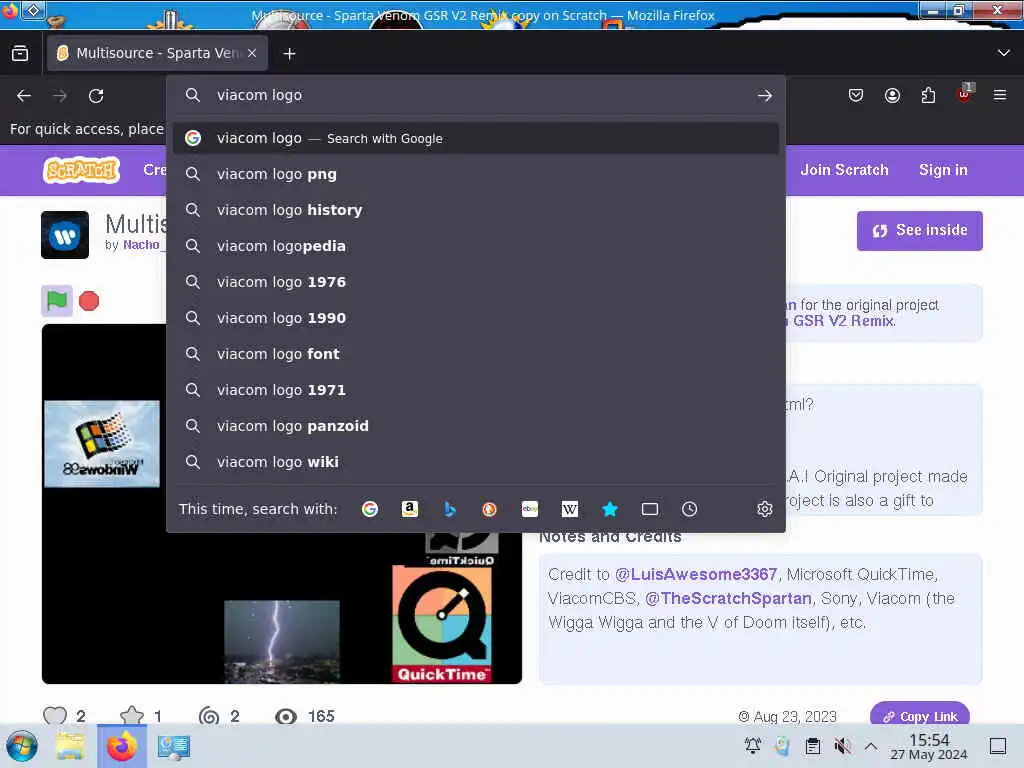Open clipboard tray icon
The height and width of the screenshot is (768, 1024).
(x=812, y=746)
